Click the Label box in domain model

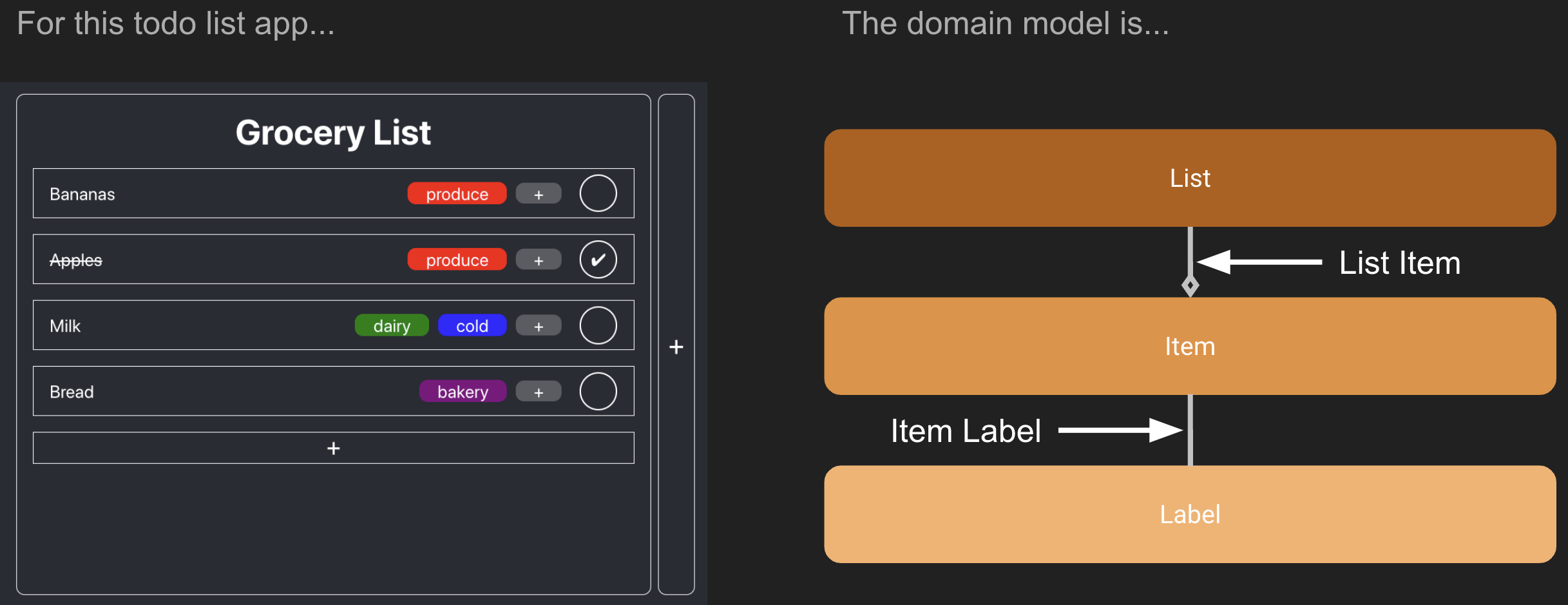[1190, 514]
